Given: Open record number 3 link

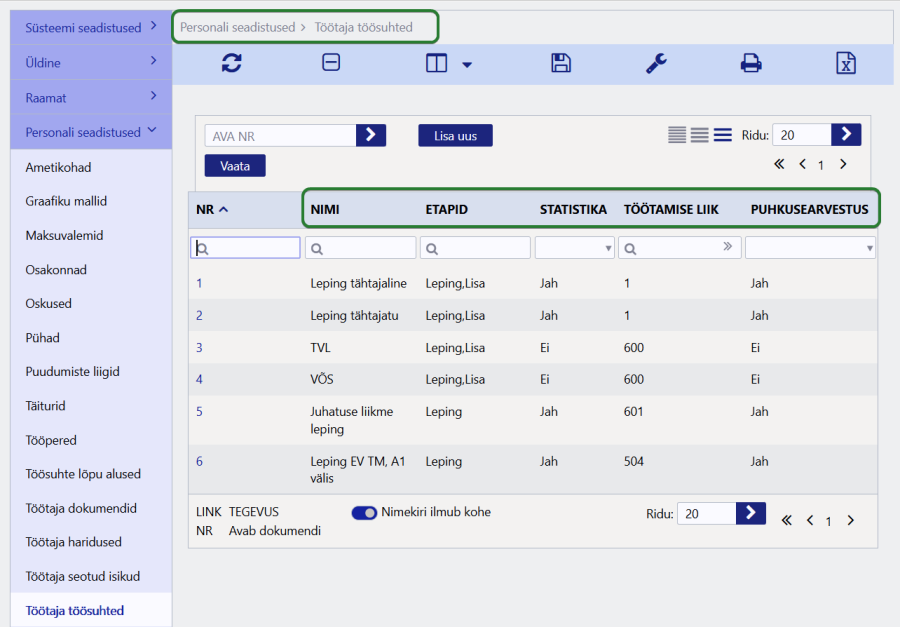Looking at the screenshot, I should click(x=199, y=348).
